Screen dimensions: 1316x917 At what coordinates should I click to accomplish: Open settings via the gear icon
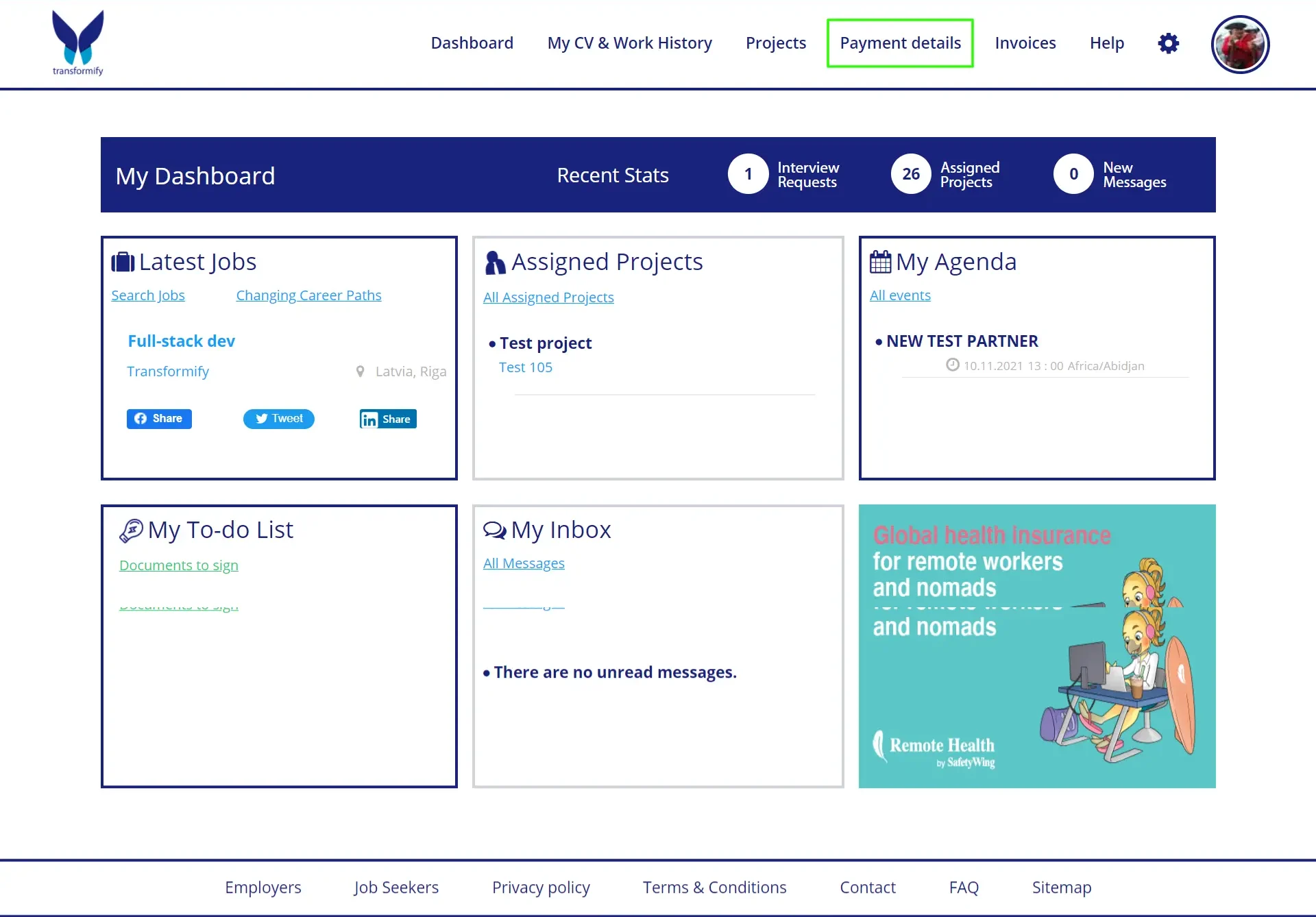click(1169, 43)
